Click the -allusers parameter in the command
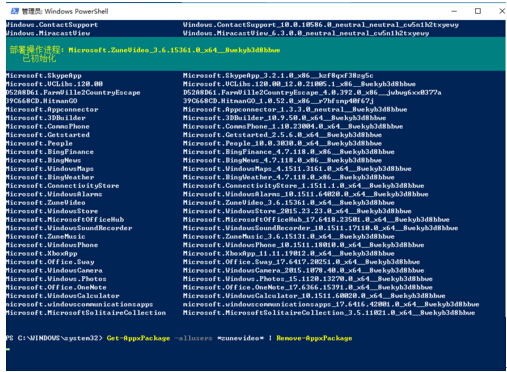The image size is (507, 372). tap(193, 338)
